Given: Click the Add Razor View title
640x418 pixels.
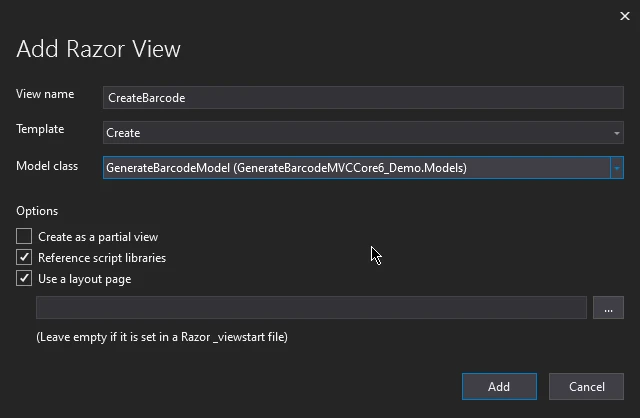Looking at the screenshot, I should tap(98, 49).
